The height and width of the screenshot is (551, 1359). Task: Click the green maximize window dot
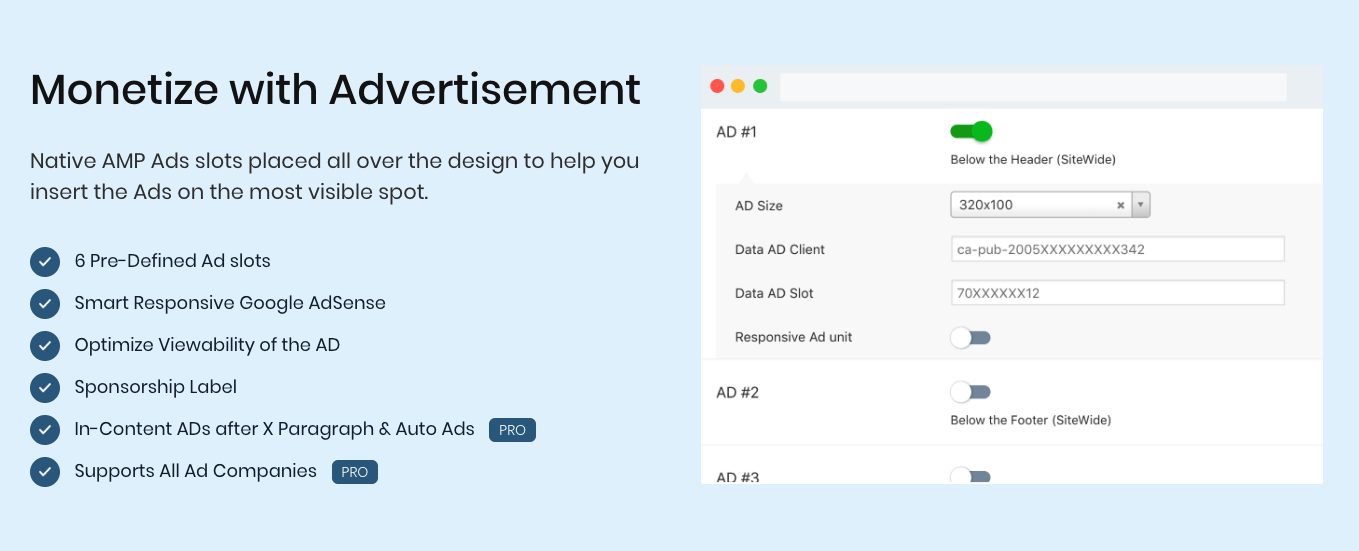coord(760,86)
